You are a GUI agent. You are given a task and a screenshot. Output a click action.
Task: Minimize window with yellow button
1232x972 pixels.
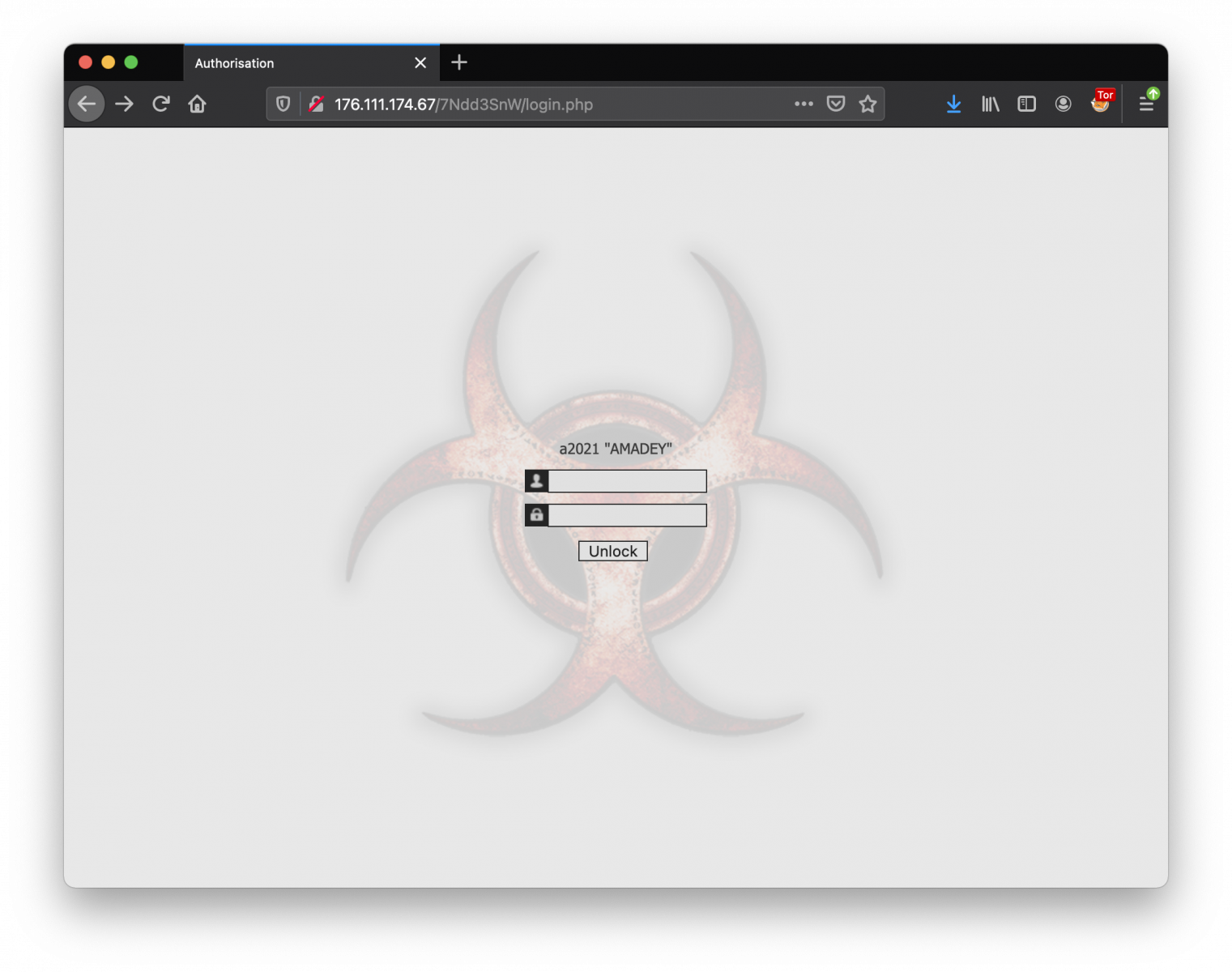pos(108,62)
